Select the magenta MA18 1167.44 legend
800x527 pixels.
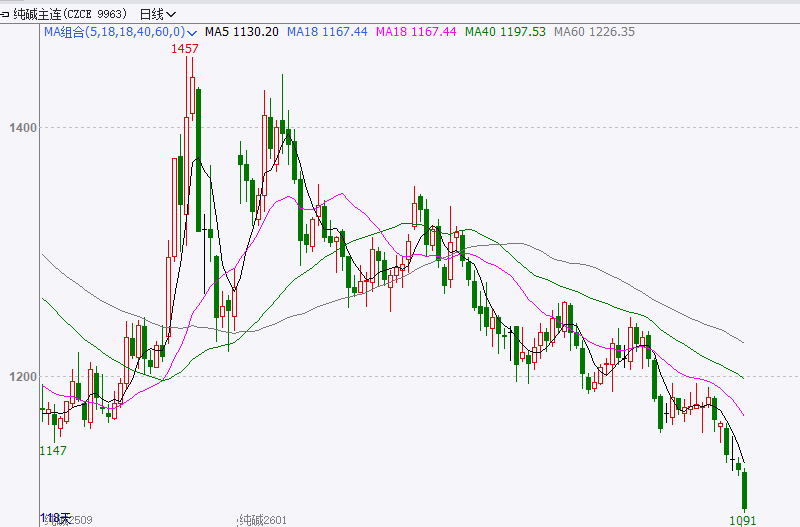pos(416,32)
